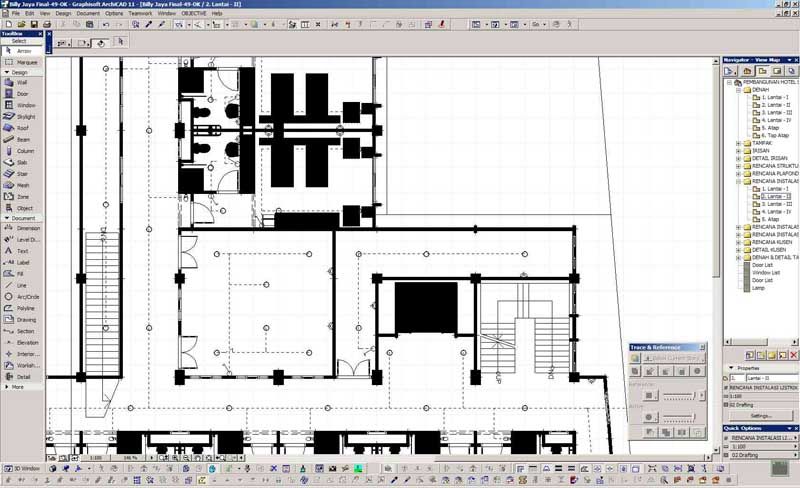800x488 pixels.
Task: Collapse the Design section in Toolbox
Action: point(7,72)
